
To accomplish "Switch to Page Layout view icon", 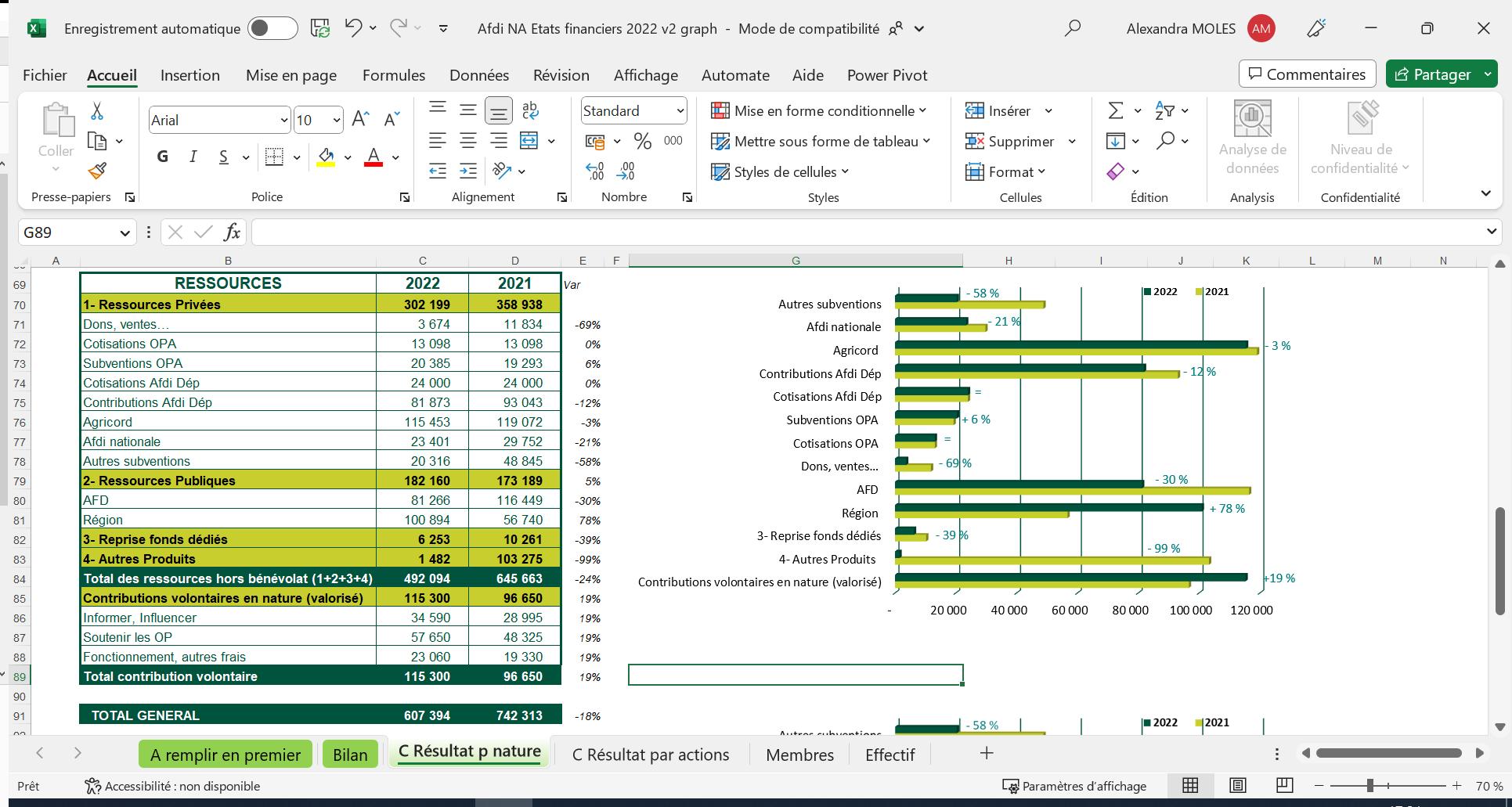I will coord(1238,785).
